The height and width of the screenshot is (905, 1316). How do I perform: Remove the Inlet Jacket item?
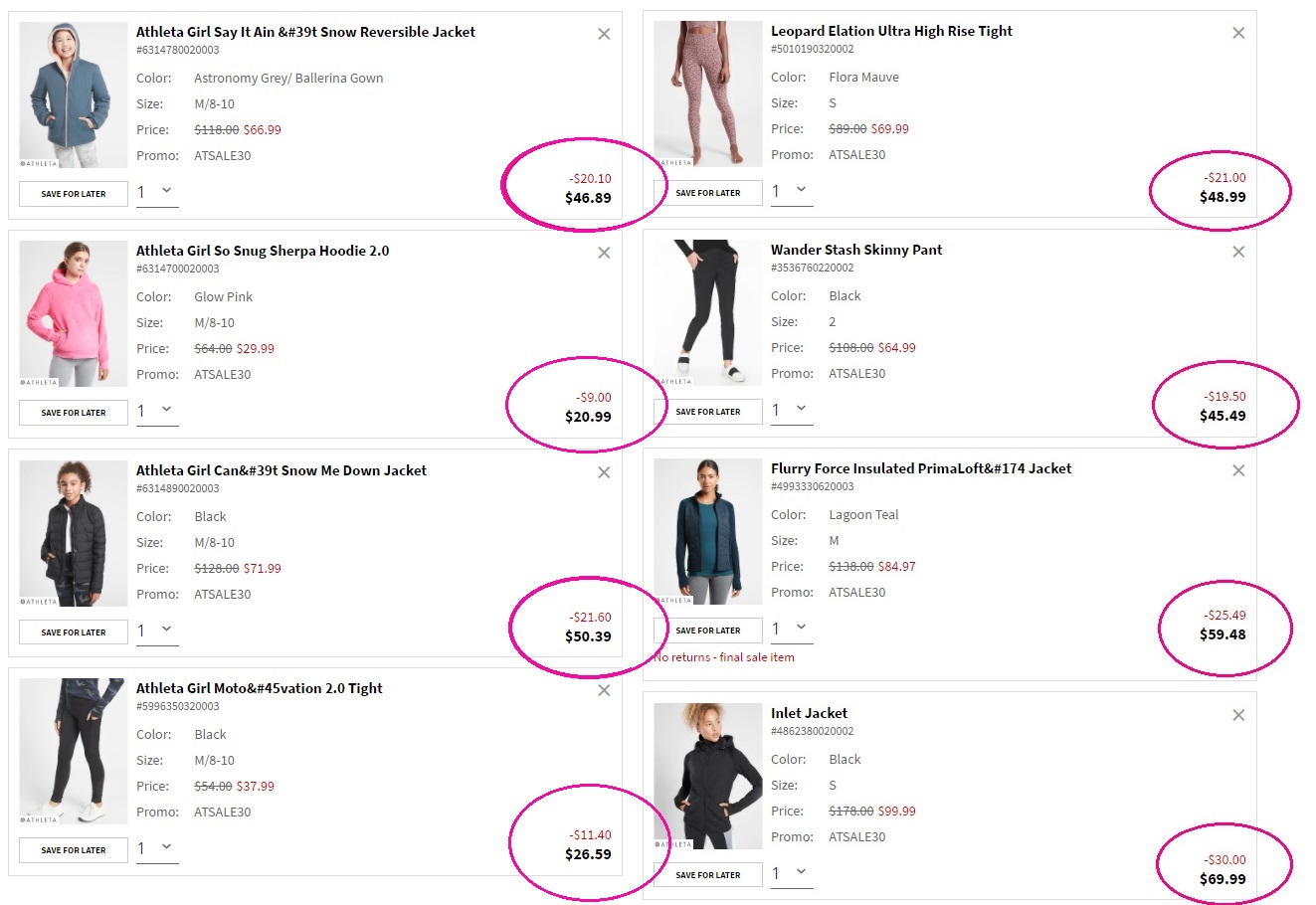click(x=1238, y=715)
